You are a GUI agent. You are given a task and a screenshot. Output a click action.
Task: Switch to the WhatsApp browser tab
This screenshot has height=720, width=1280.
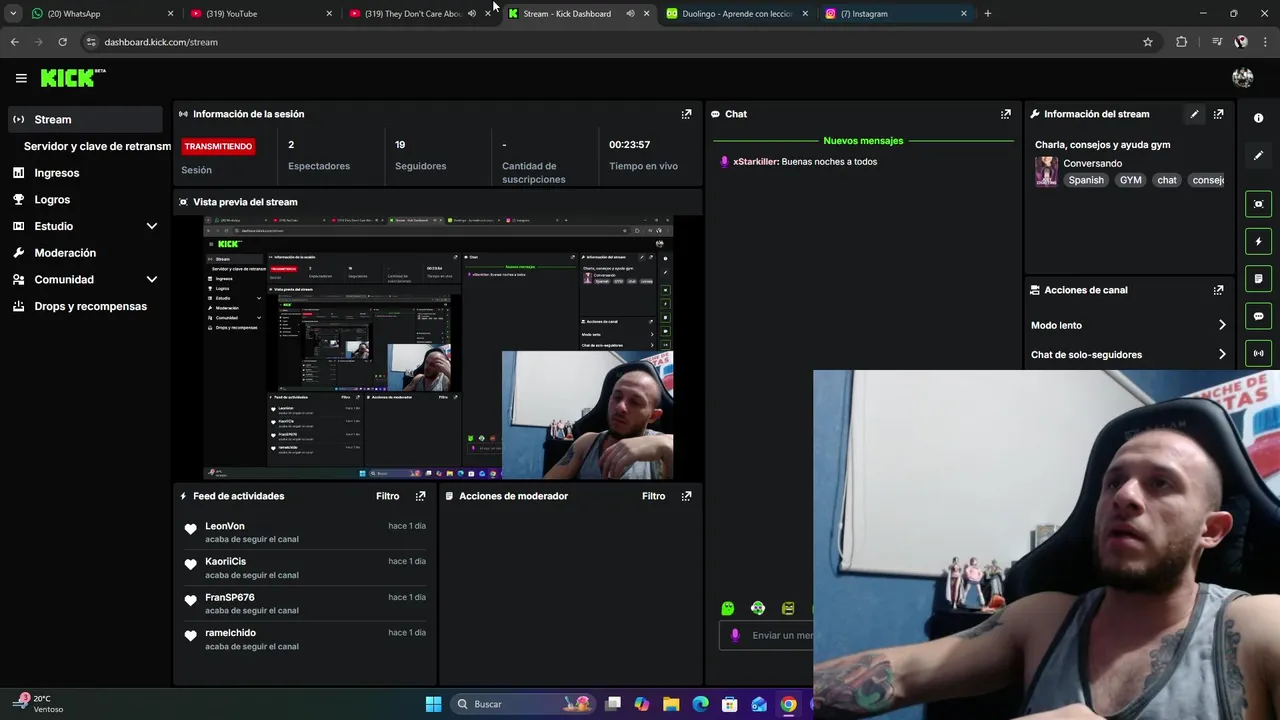pos(102,14)
